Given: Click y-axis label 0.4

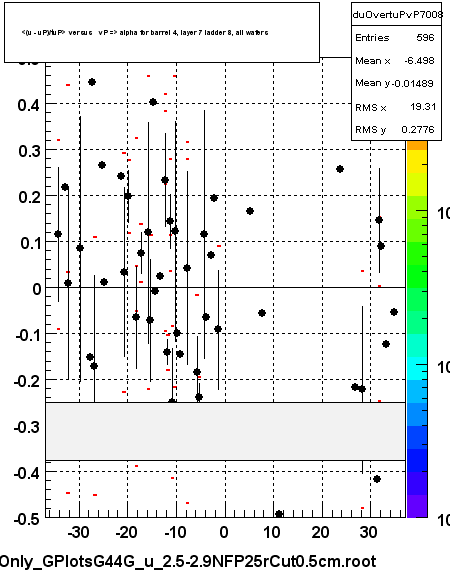Looking at the screenshot, I should 29,105.
